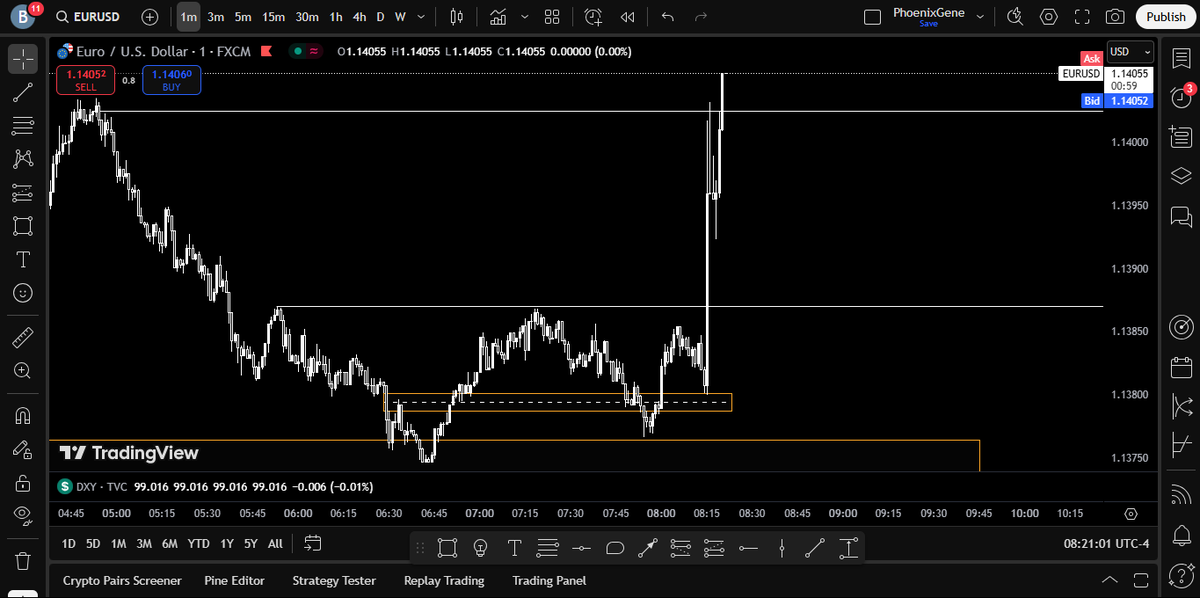The width and height of the screenshot is (1200, 598).
Task: Enter fullscreen mode
Action: pos(1082,17)
